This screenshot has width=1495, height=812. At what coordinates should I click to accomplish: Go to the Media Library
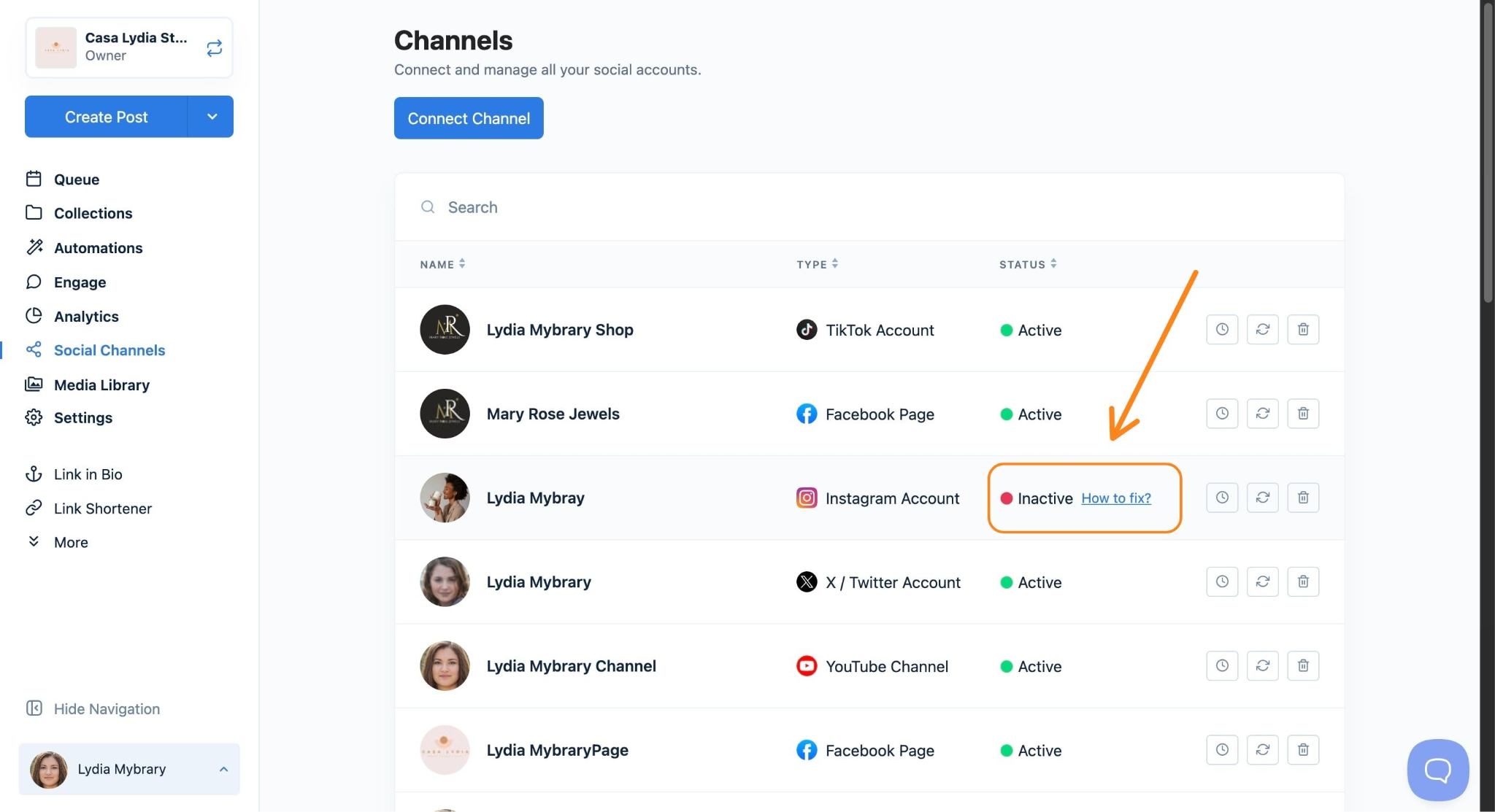coord(101,385)
